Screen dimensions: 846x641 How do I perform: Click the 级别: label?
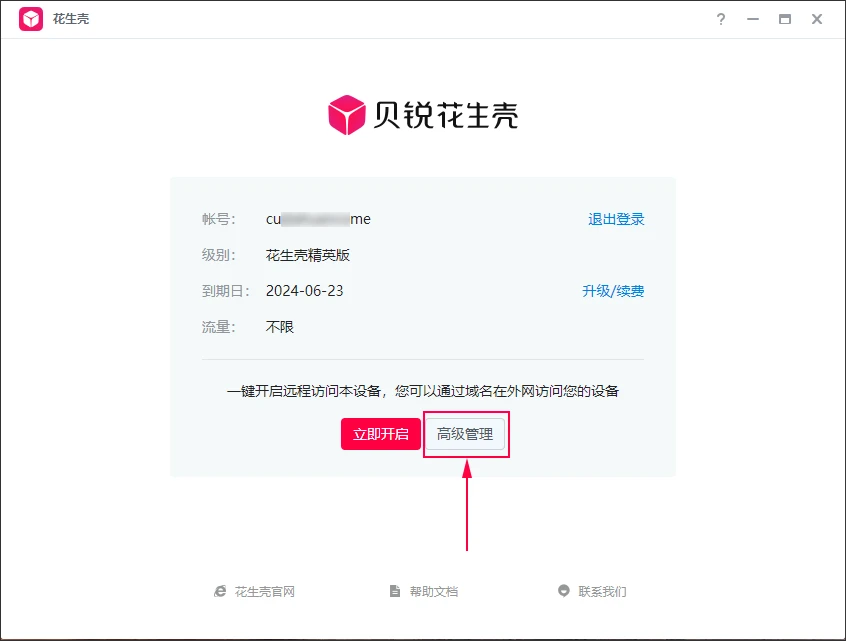[219, 255]
